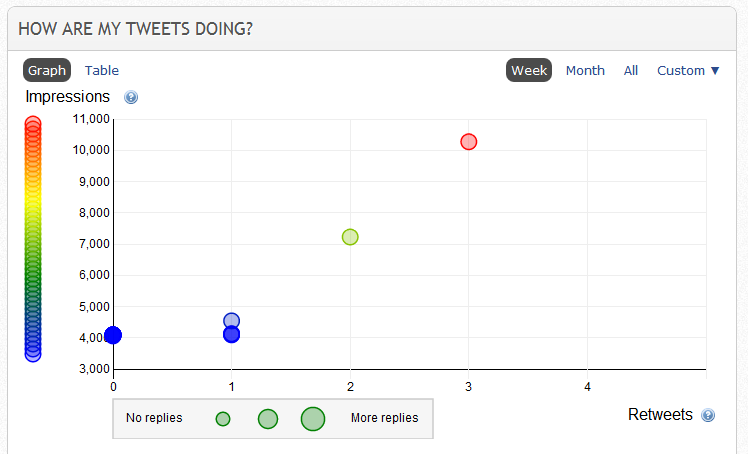Click the lower dark-blue bubble at 1 retweet
Screen dimensions: 748x454
click(231, 334)
